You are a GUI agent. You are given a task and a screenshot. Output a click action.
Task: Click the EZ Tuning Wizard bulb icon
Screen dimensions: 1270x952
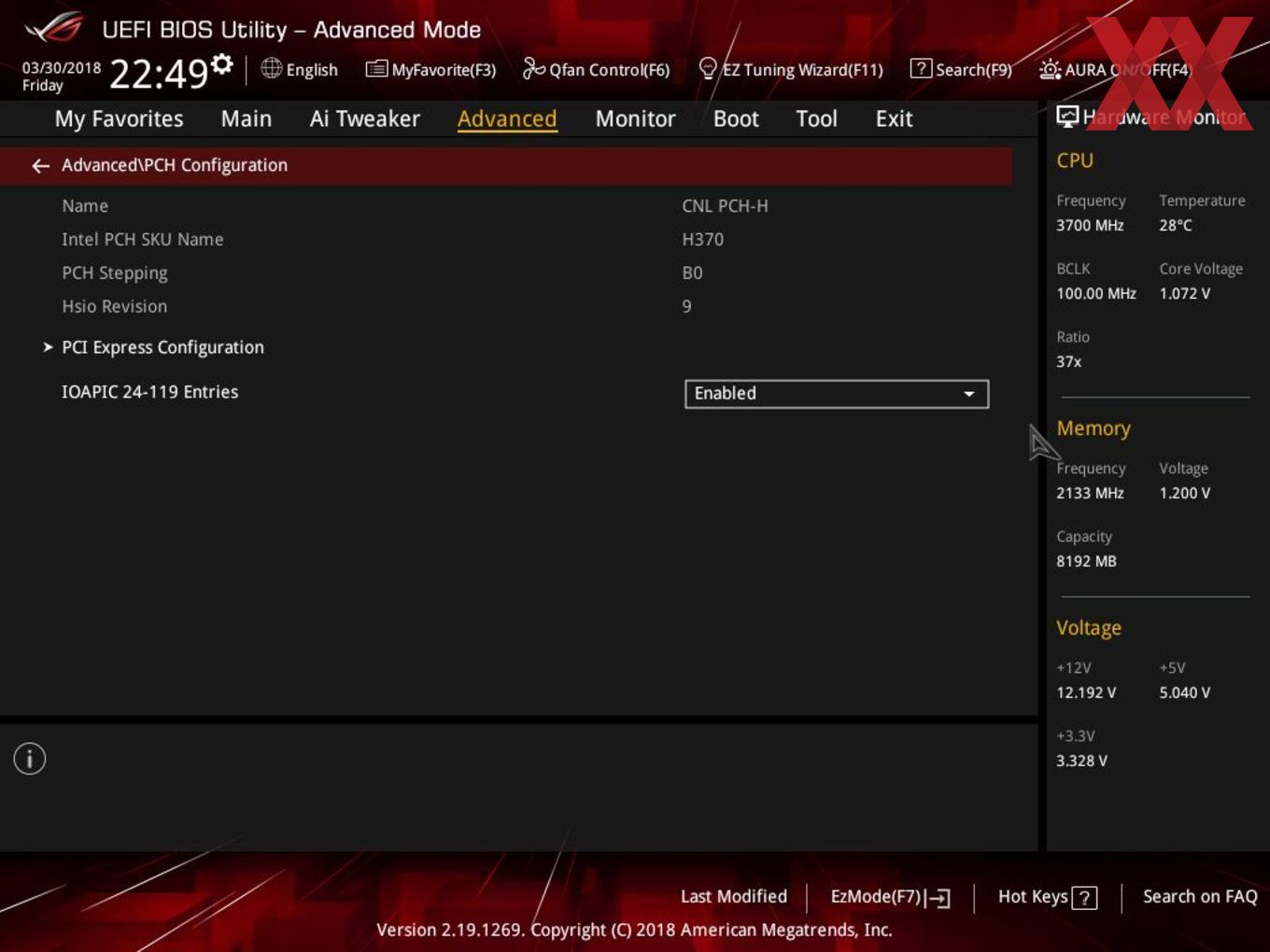(x=708, y=68)
